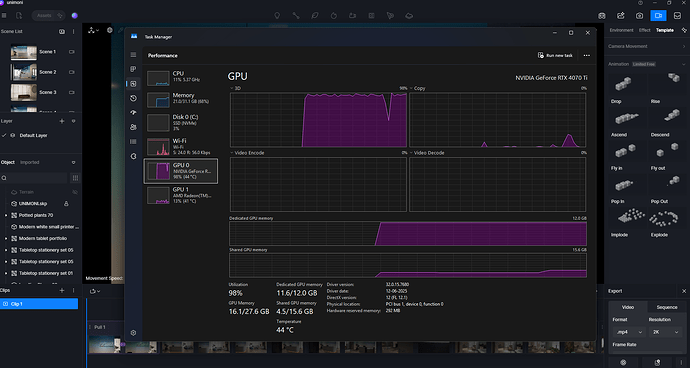Open the .mp4 Format dropdown

(629, 332)
